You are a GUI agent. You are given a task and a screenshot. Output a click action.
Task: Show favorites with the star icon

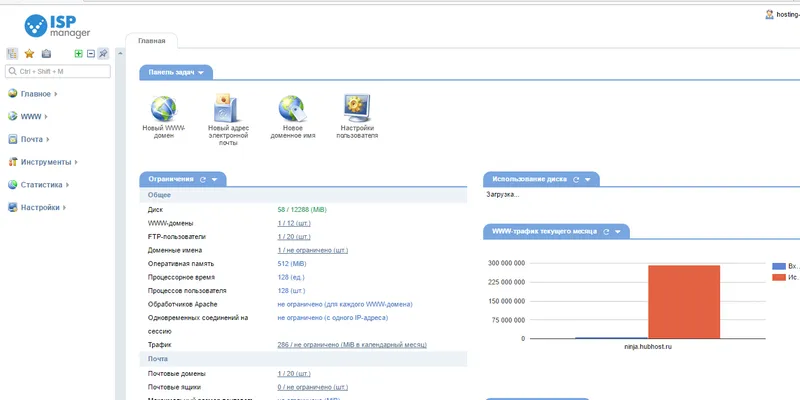[29, 54]
